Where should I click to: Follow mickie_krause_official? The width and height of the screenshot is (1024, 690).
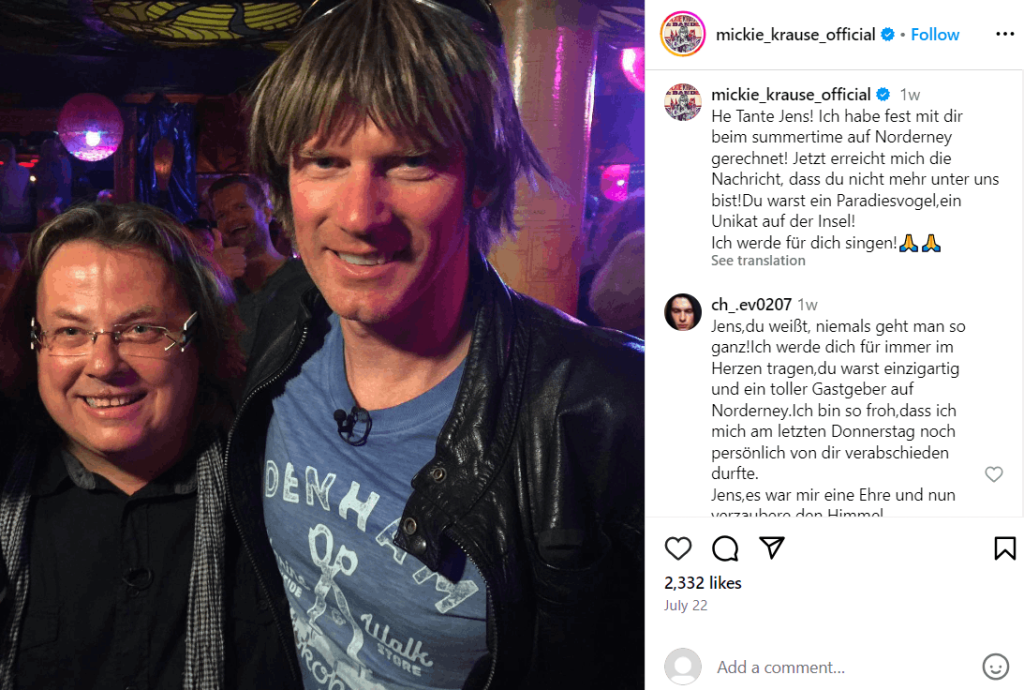(935, 35)
